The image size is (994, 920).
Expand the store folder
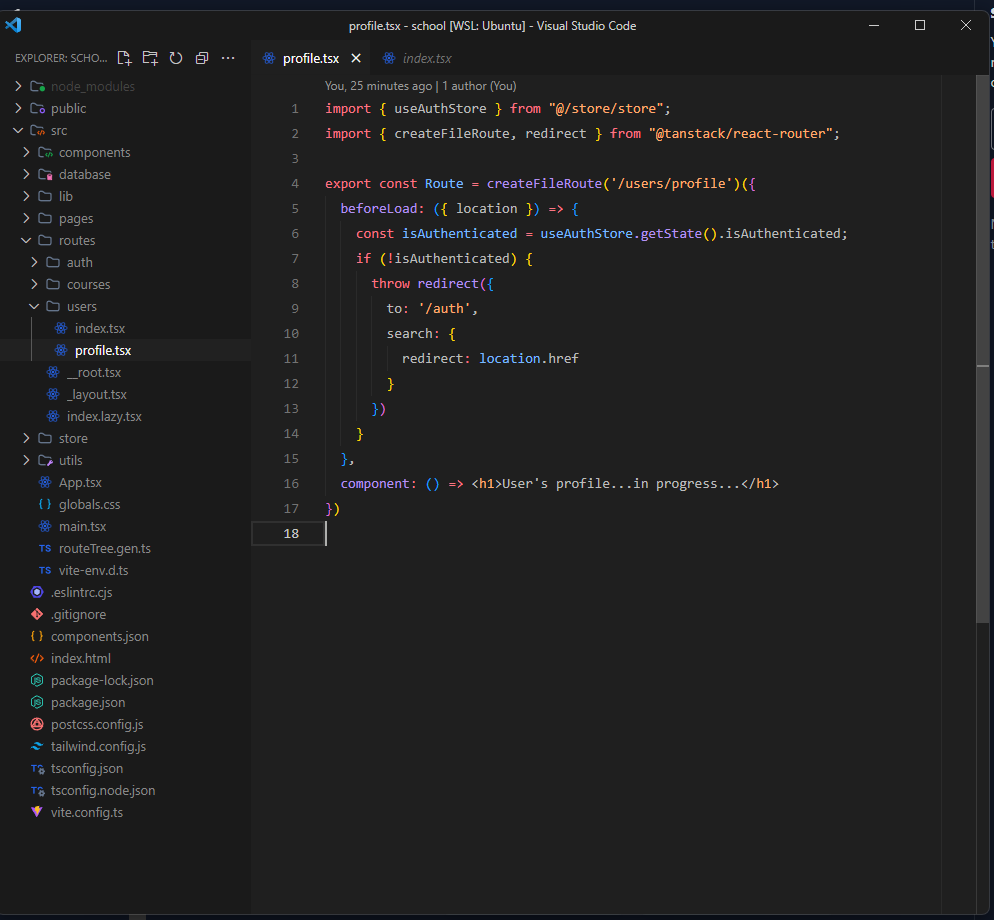(x=73, y=438)
